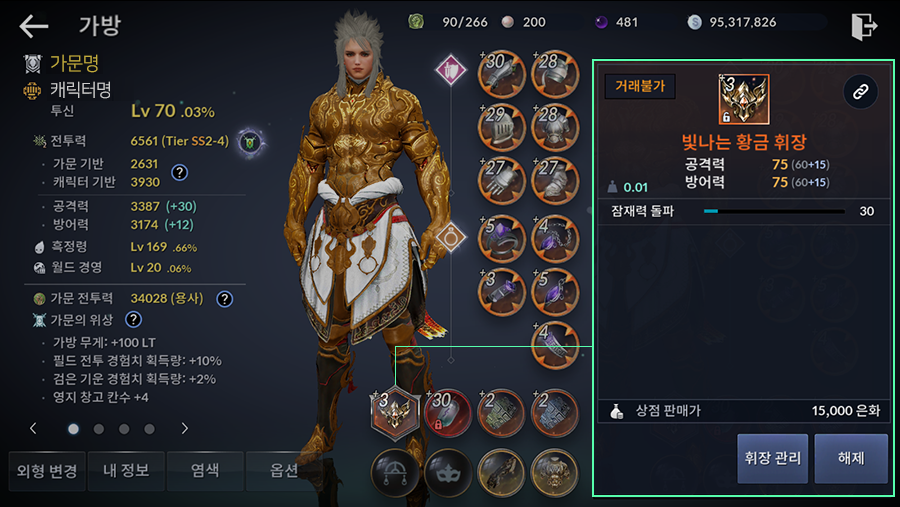Open the mask costume slot at the bottom
Screen dimensions: 900x507
click(448, 473)
